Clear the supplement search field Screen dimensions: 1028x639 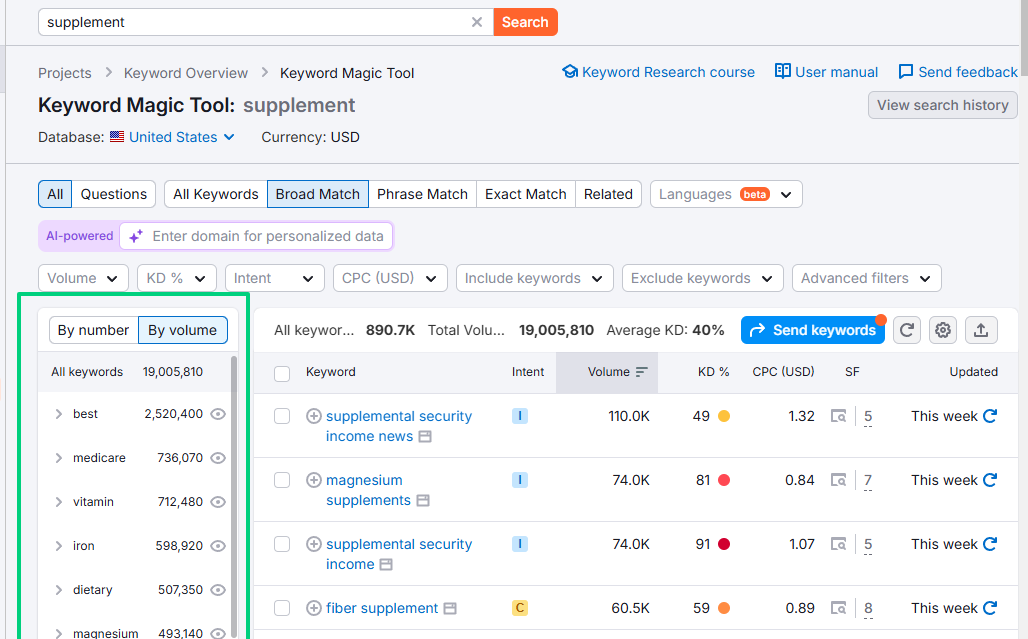click(x=477, y=22)
